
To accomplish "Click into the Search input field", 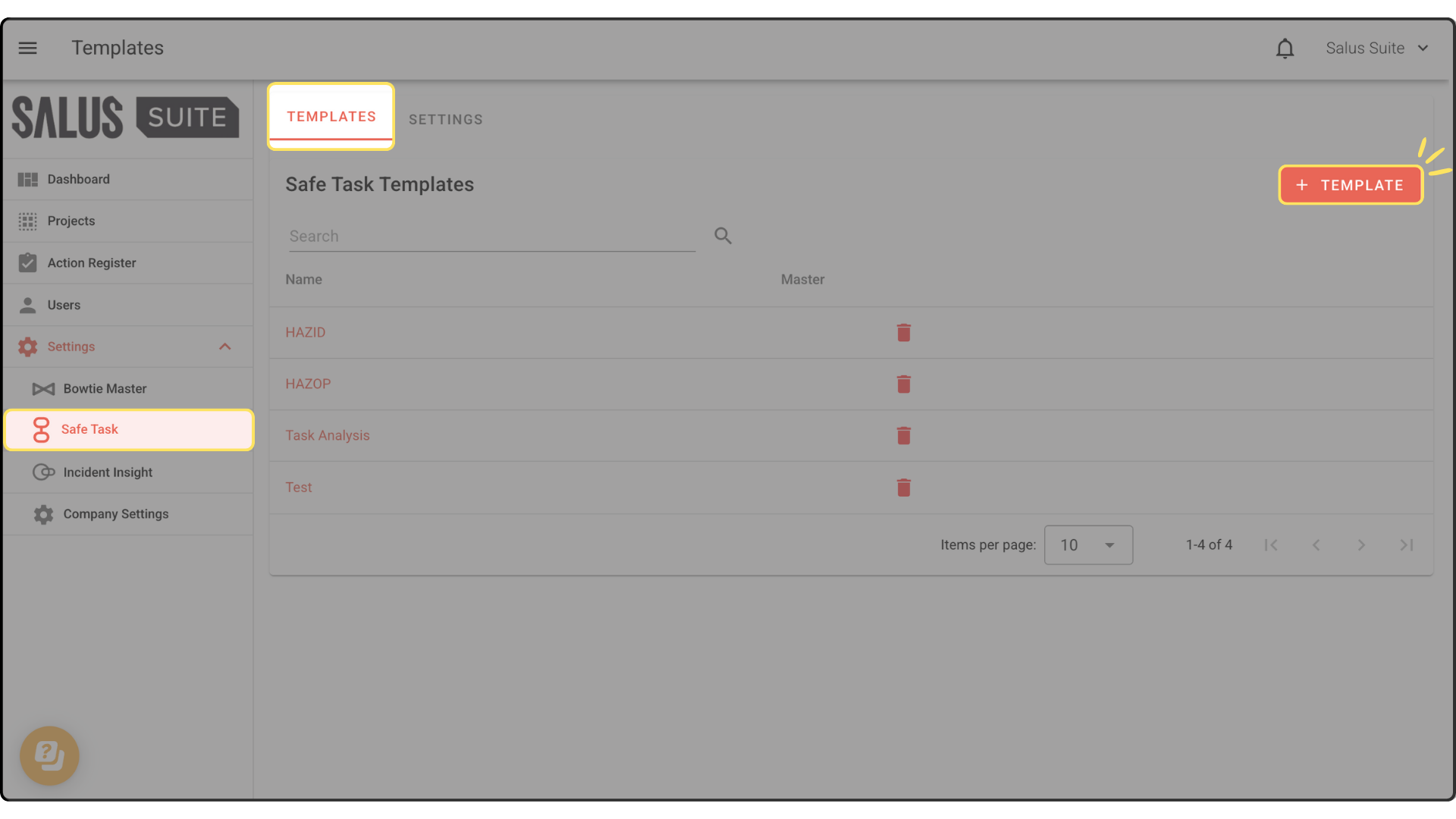I will click(491, 237).
